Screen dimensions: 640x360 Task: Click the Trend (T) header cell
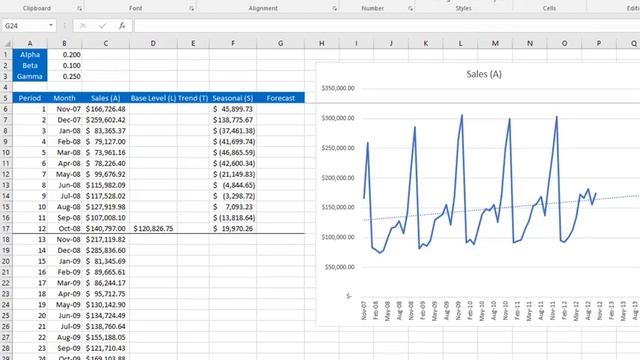tap(193, 98)
